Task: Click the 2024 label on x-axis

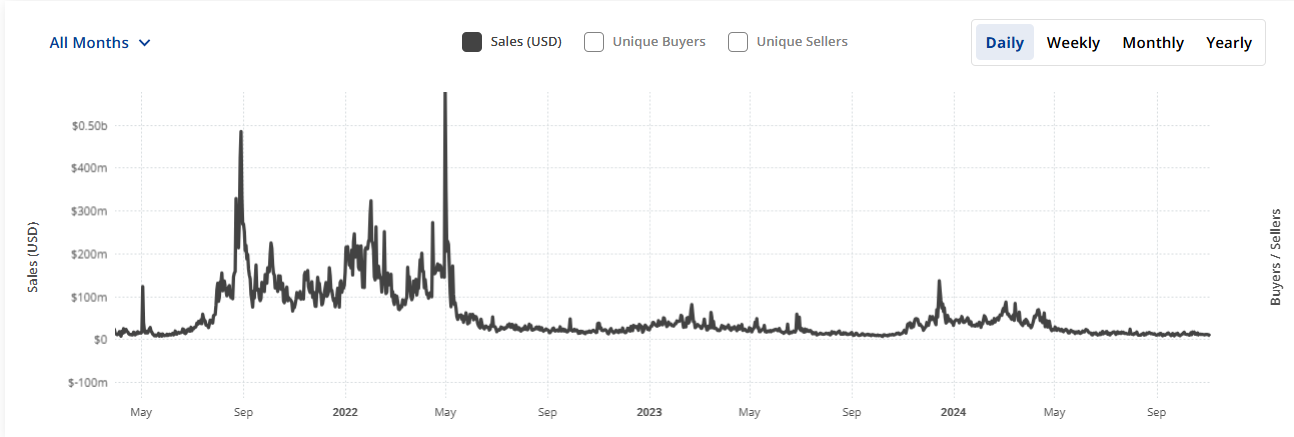Action: pyautogui.click(x=953, y=411)
